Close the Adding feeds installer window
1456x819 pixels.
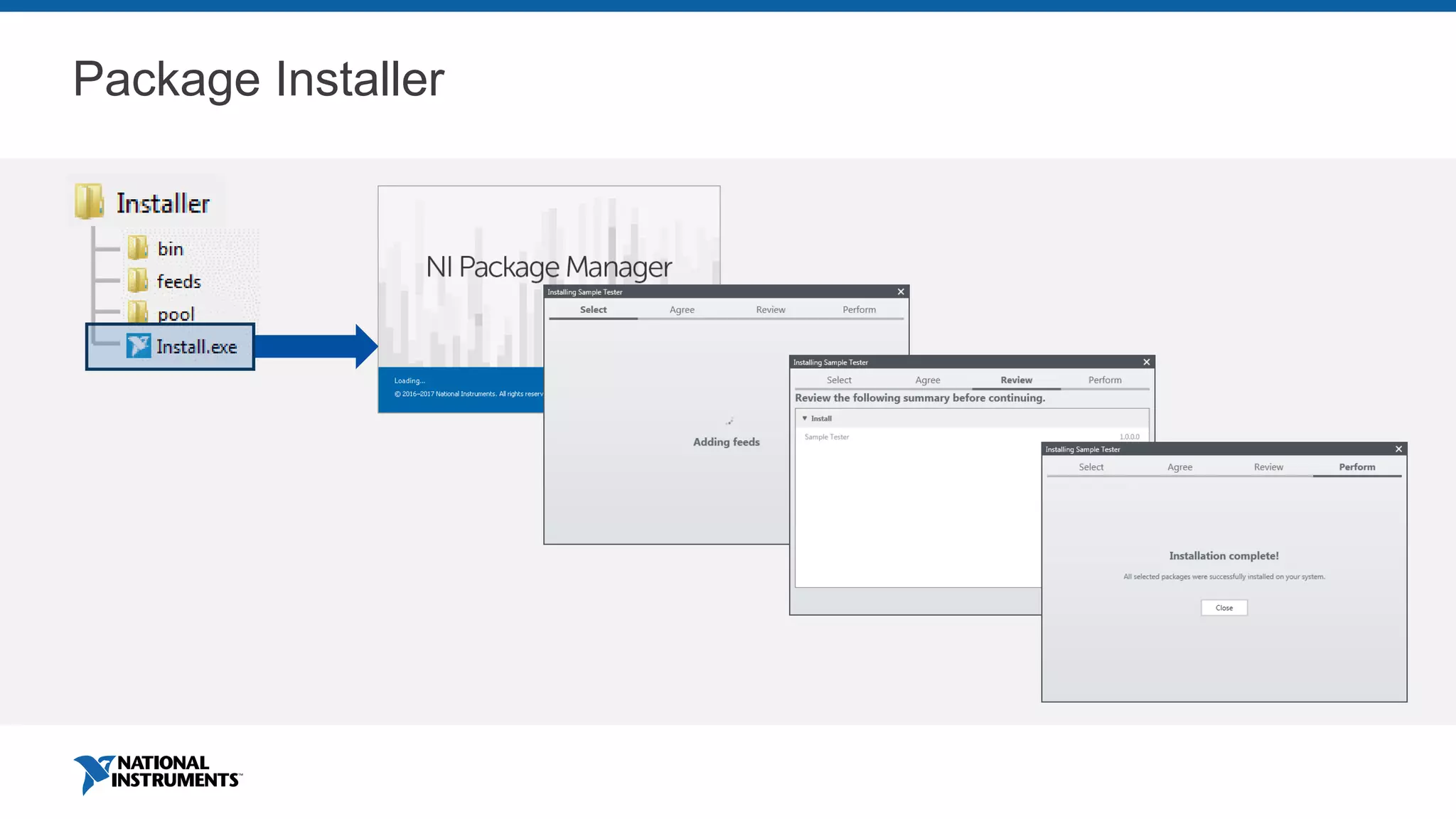[901, 291]
